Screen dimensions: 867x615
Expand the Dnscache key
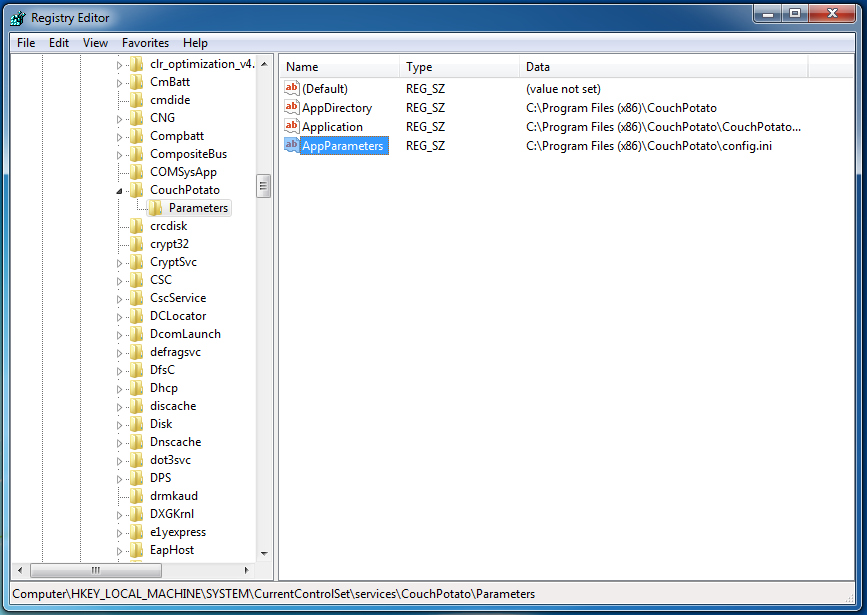(119, 443)
